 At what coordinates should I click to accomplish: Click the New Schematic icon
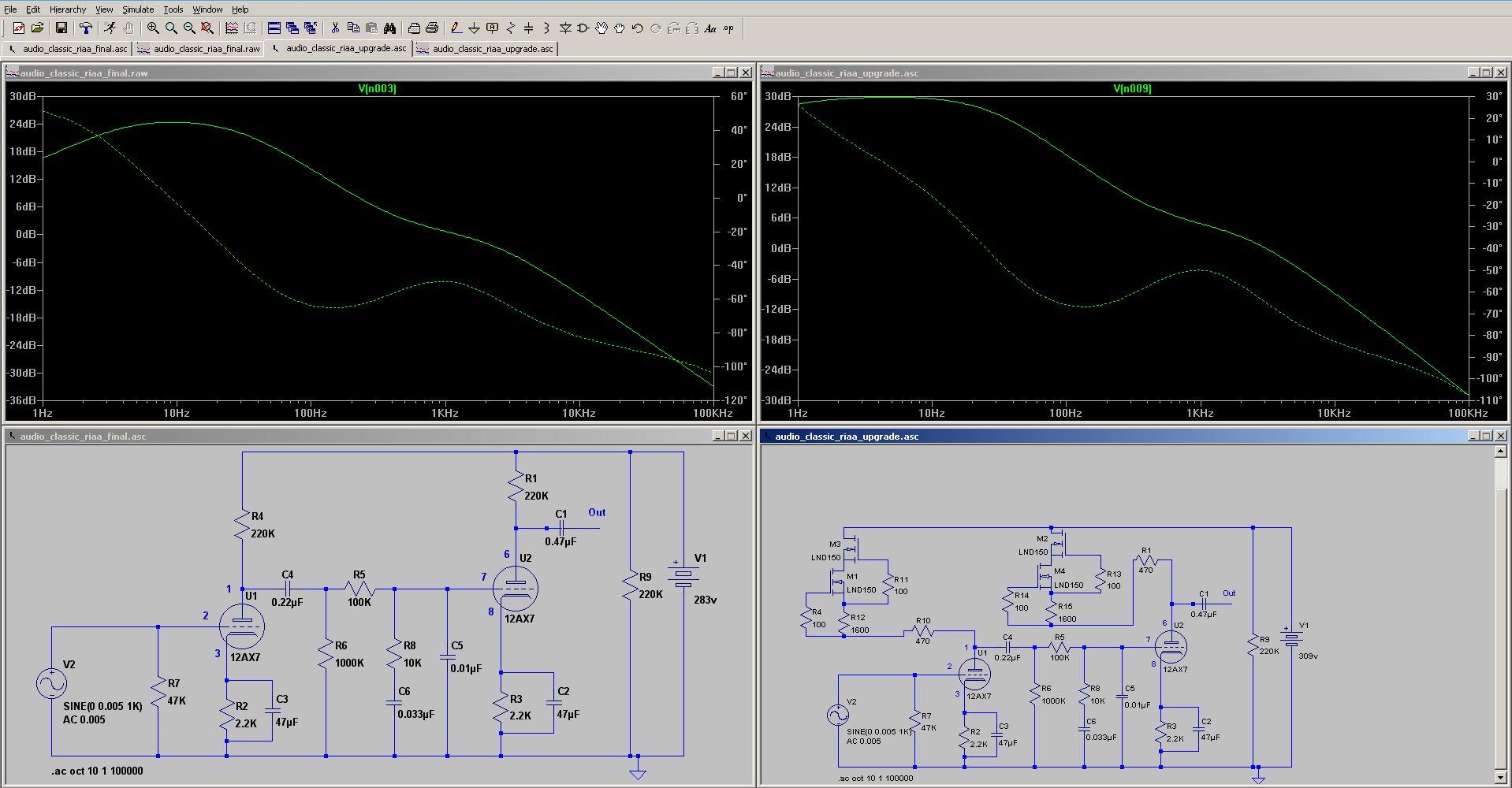coord(19,28)
